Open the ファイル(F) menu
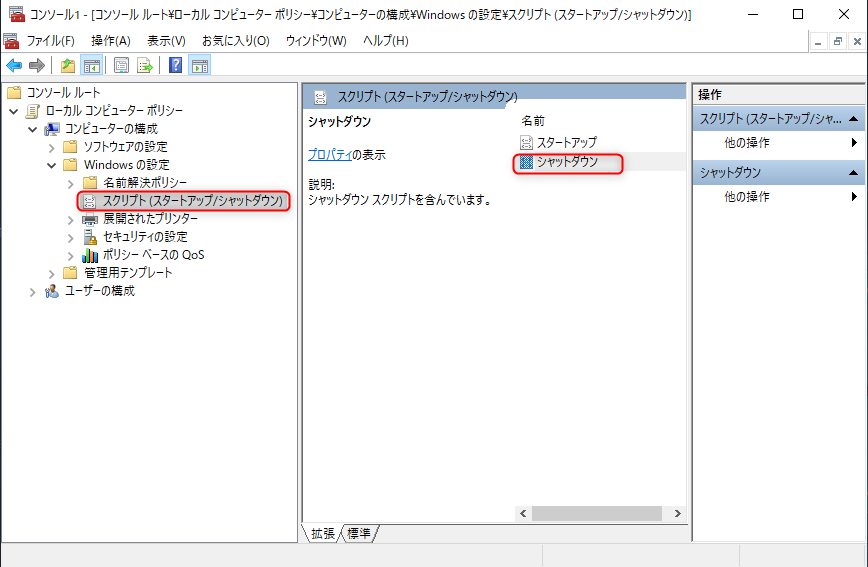 [50, 40]
